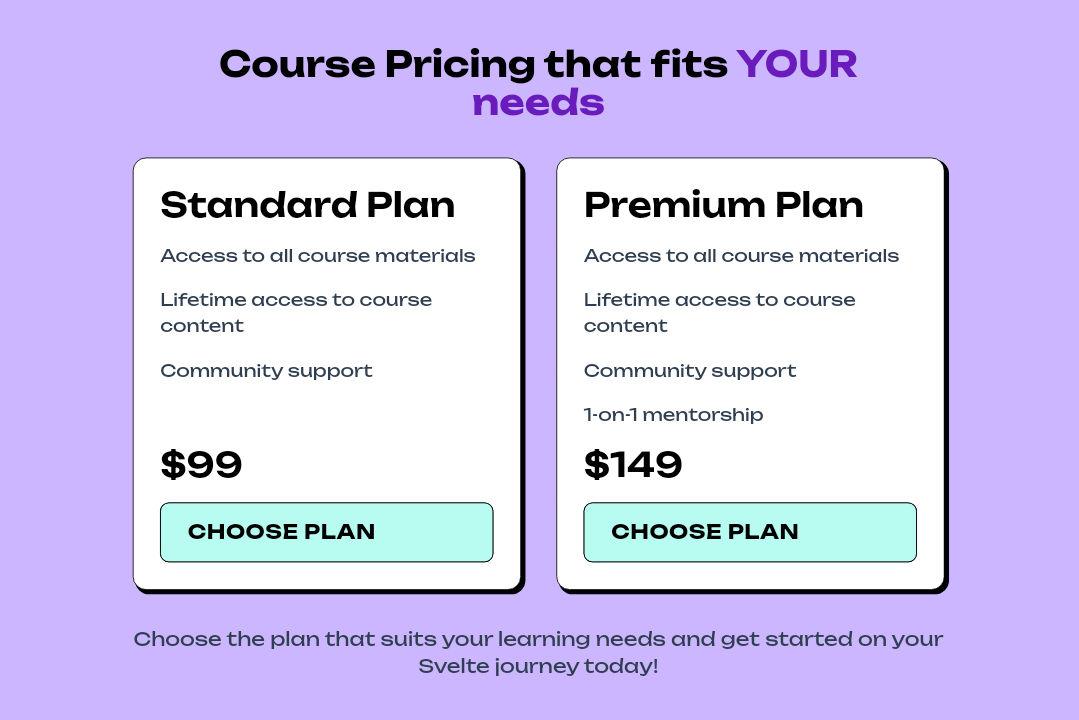Image resolution: width=1079 pixels, height=720 pixels.
Task: Click the Premium Plan heading
Action: (723, 205)
